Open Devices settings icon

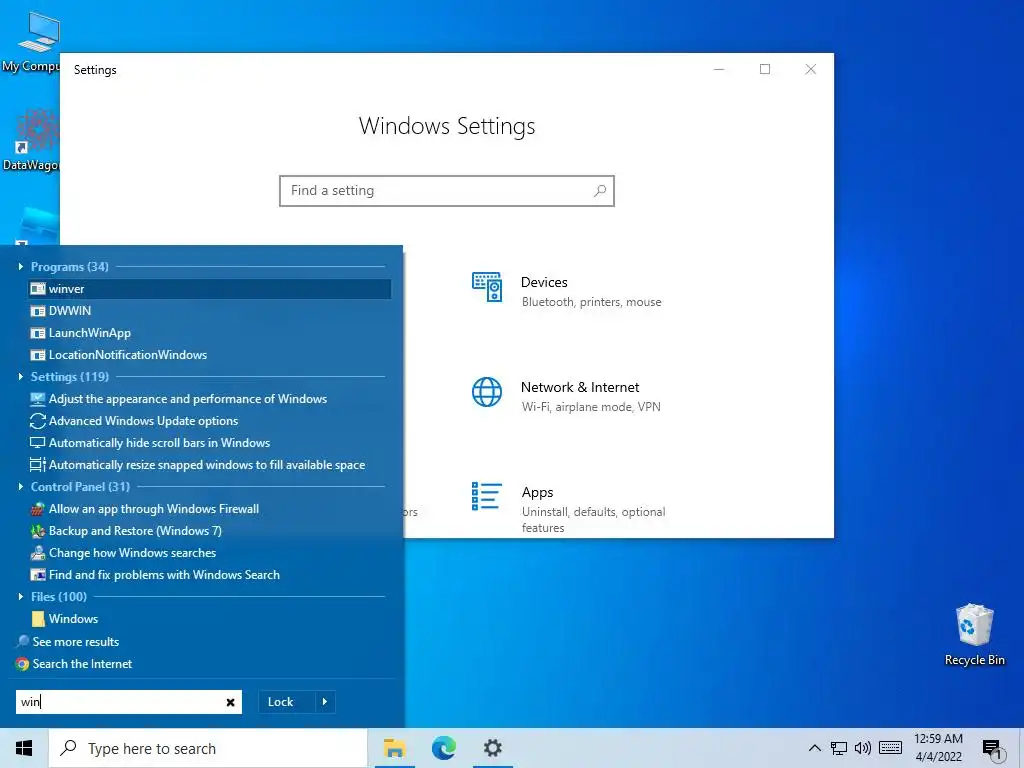click(487, 287)
